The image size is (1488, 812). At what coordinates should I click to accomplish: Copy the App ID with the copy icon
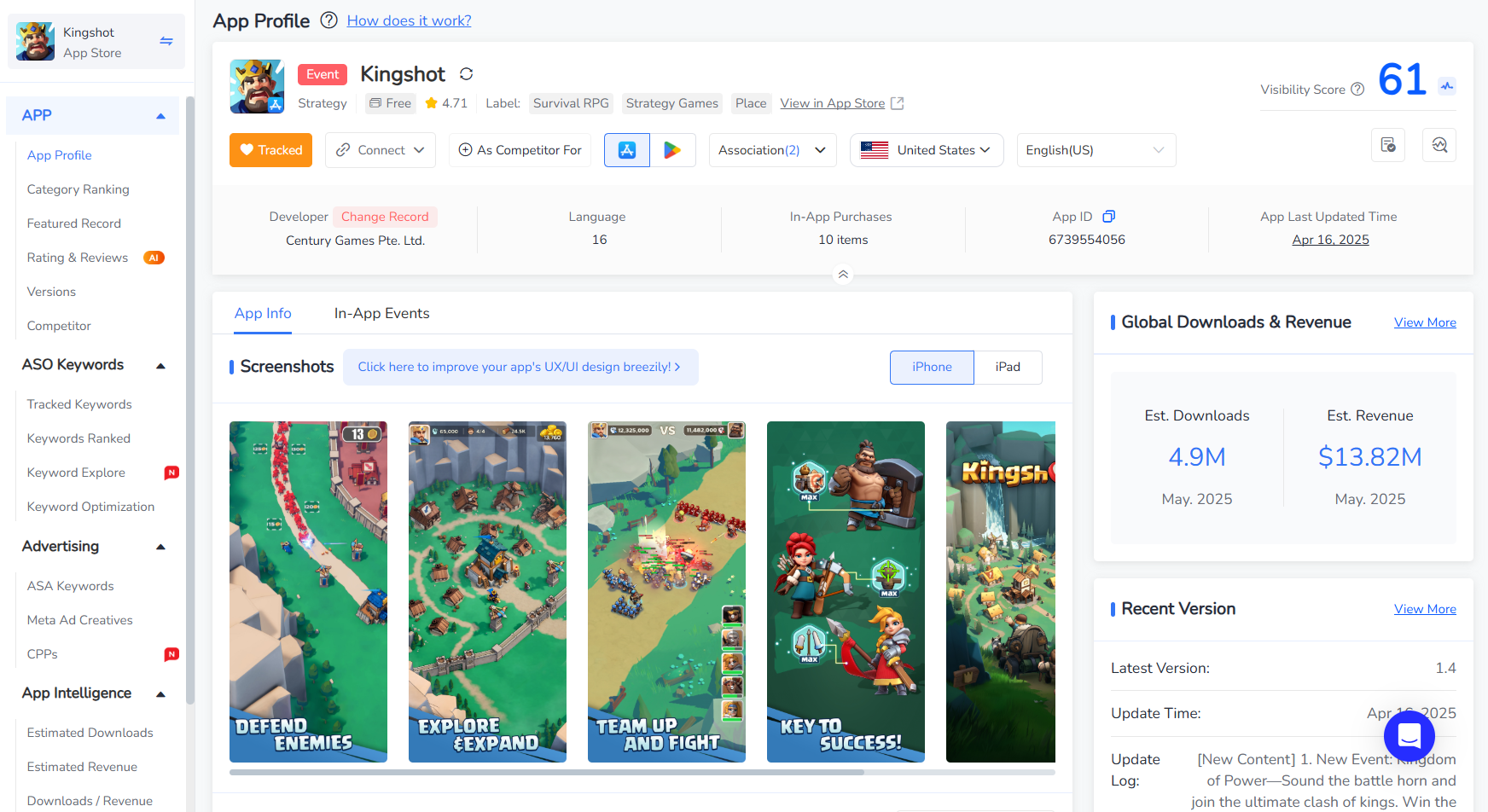(x=1109, y=217)
